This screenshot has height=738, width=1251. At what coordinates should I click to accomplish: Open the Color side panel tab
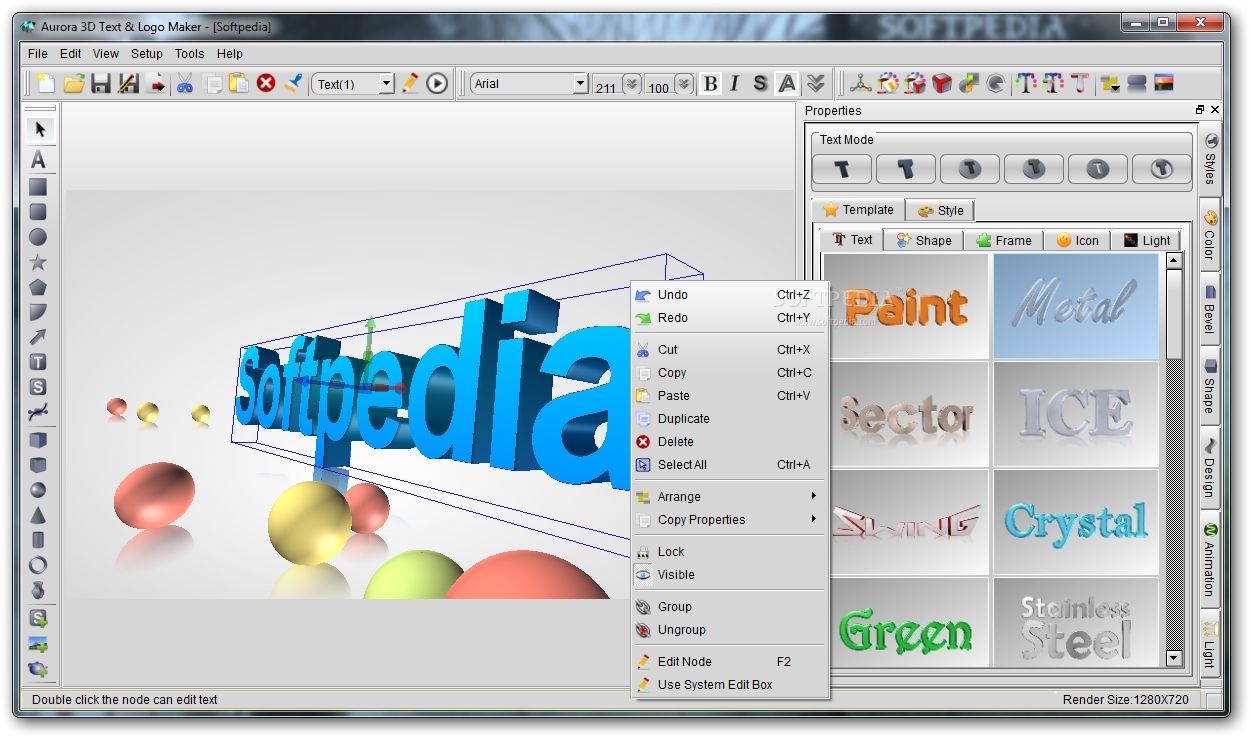click(x=1210, y=234)
